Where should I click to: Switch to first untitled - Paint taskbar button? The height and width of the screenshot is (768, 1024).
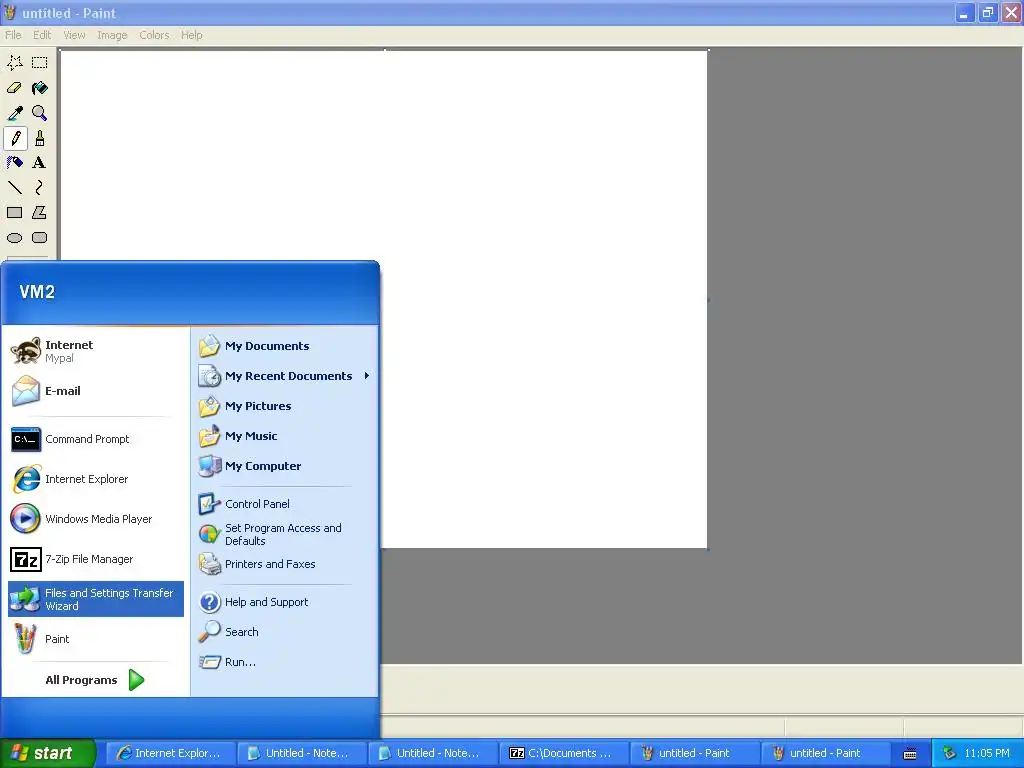tap(694, 753)
